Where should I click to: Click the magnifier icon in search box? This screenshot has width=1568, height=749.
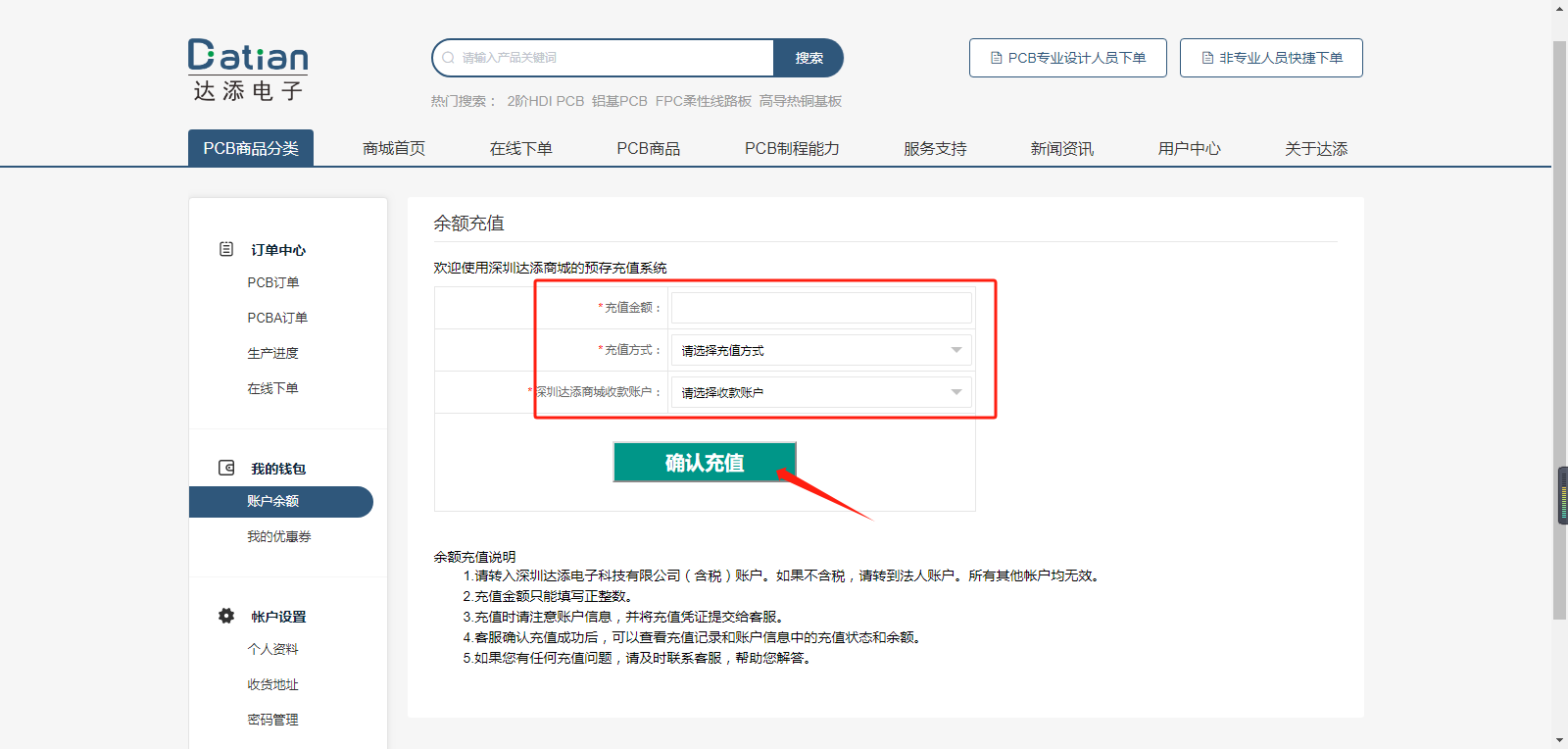(448, 58)
